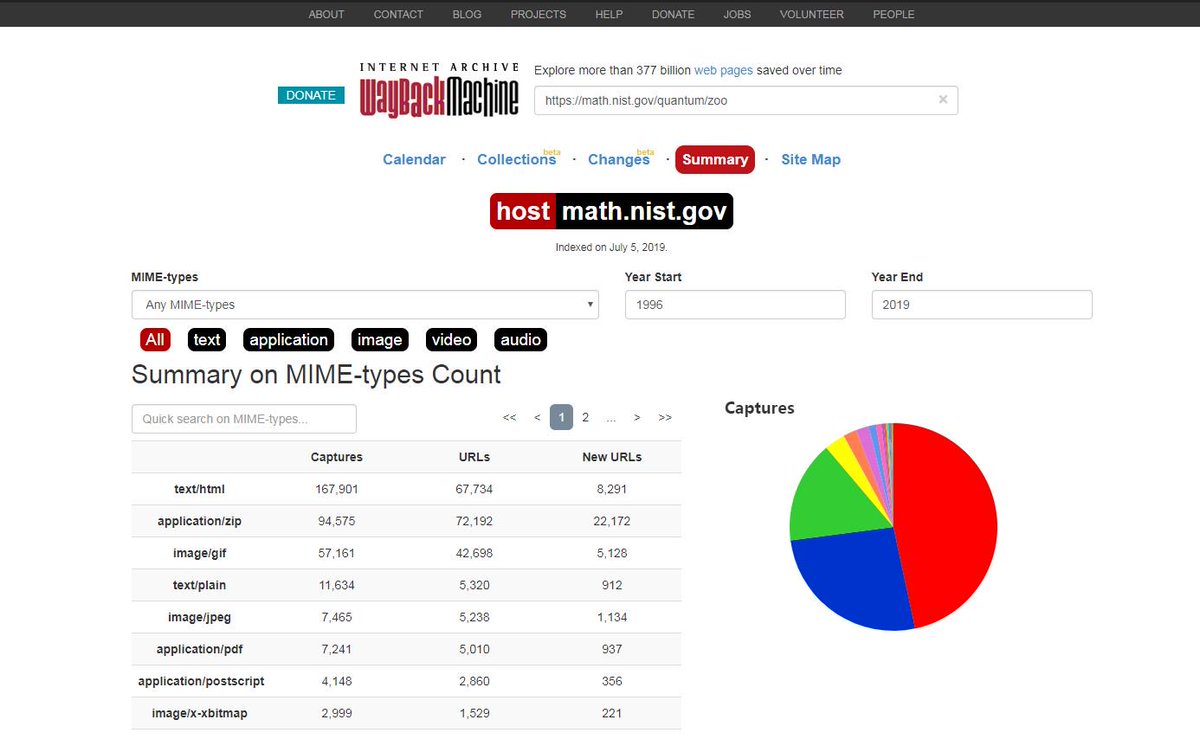Open VOLUNTEER in top navigation
The width and height of the screenshot is (1200, 739).
[x=812, y=14]
